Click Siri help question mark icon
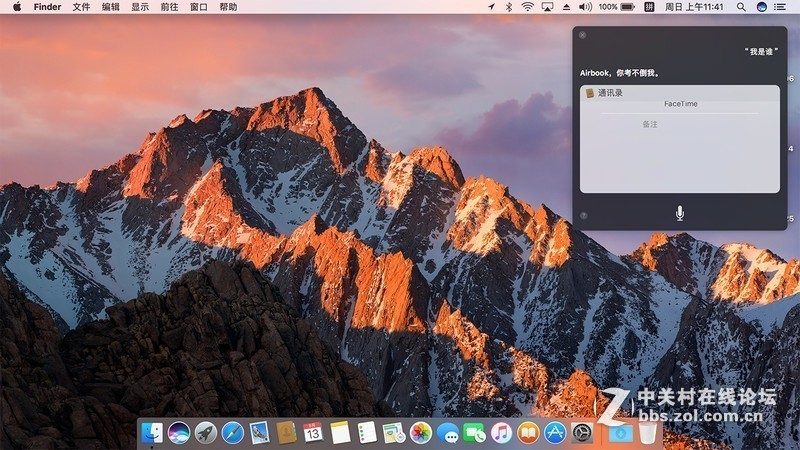 point(584,216)
